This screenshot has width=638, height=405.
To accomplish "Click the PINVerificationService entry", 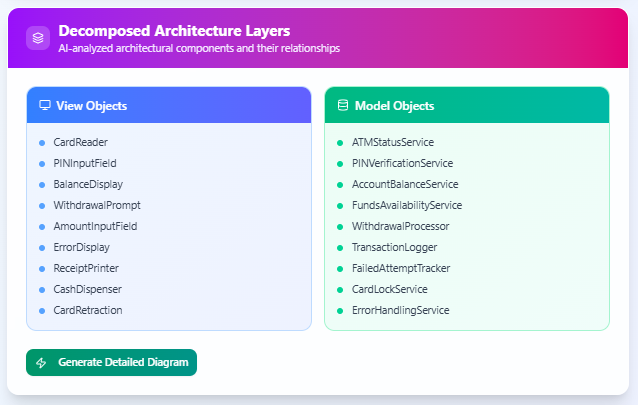I will tap(402, 163).
